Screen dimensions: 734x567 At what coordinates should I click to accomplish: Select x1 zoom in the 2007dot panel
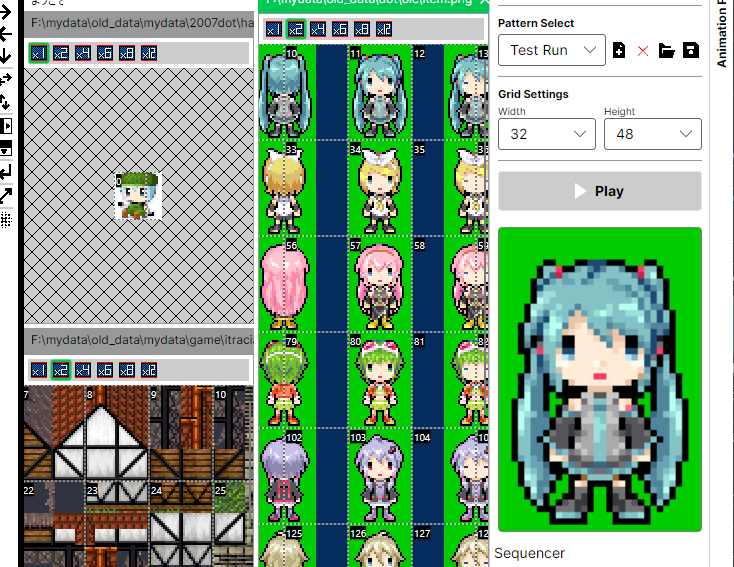tap(38, 53)
